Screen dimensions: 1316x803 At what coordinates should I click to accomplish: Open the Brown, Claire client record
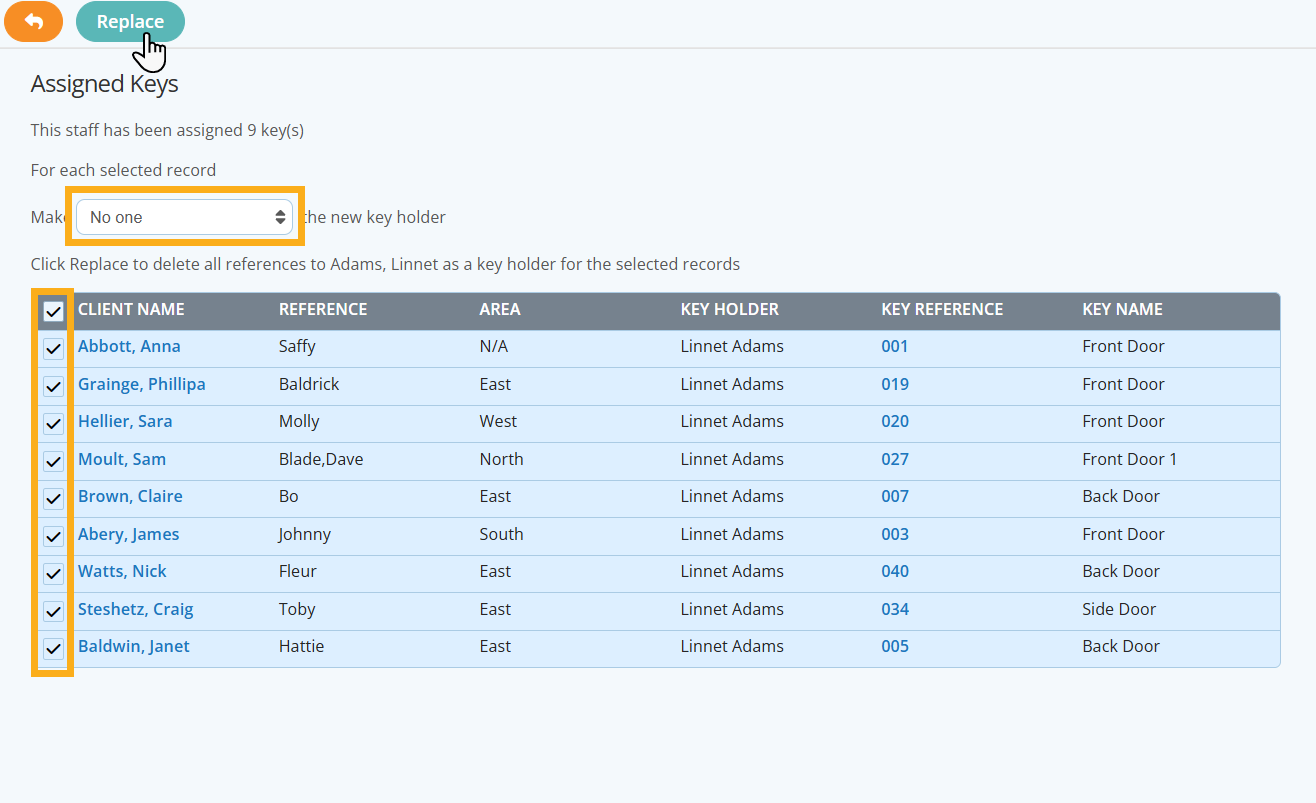130,496
